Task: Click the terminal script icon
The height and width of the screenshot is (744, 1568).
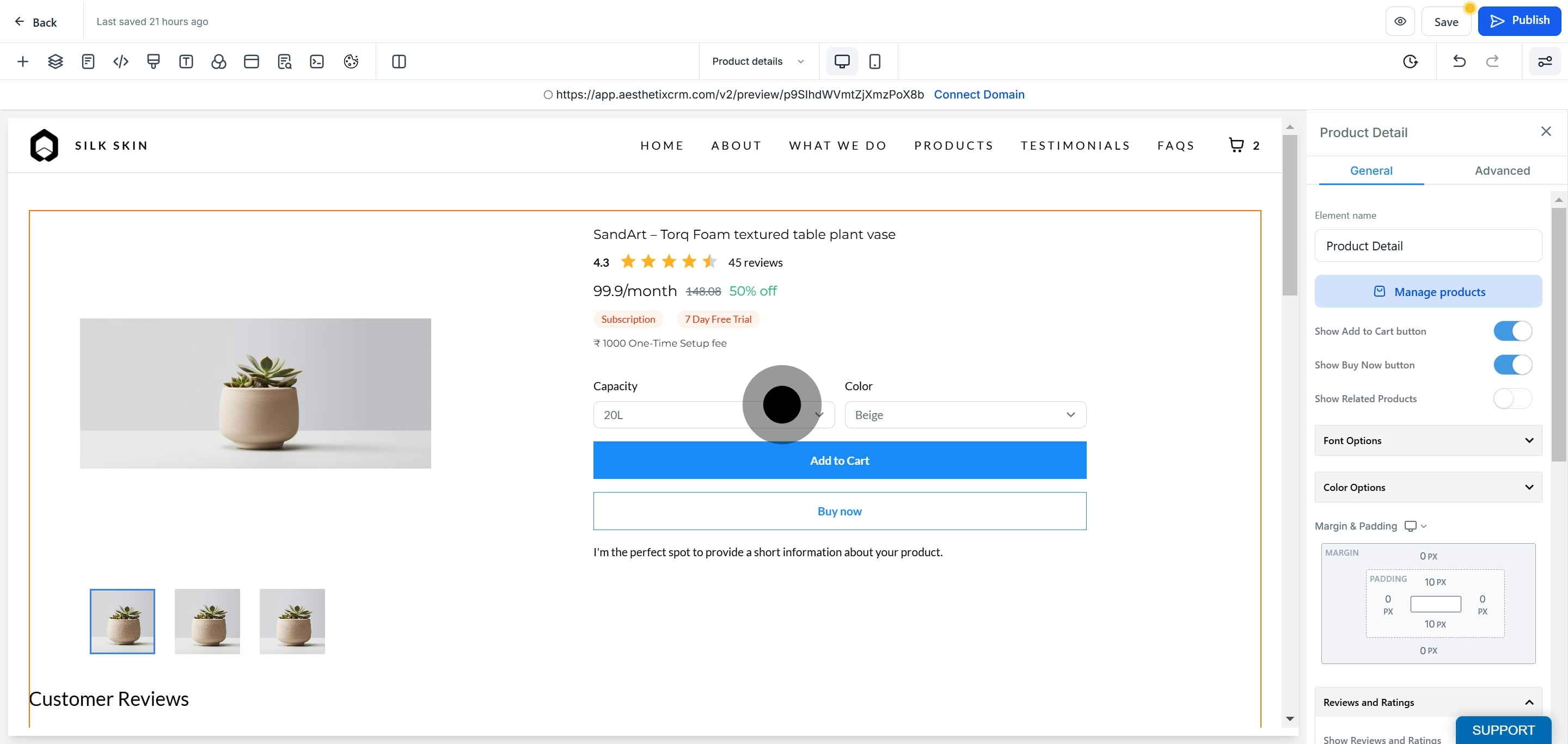Action: (317, 62)
